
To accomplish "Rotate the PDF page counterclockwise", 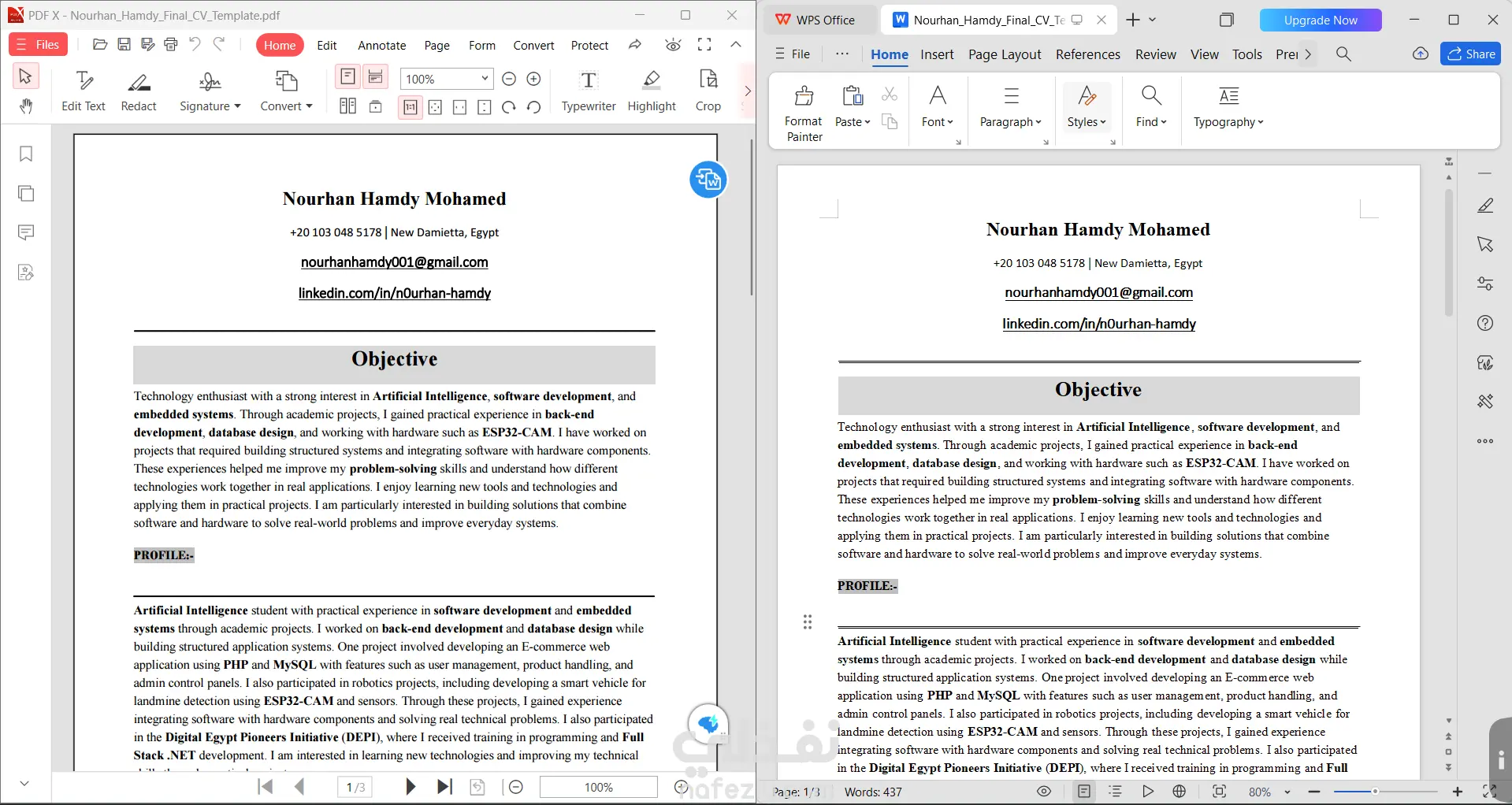I will [533, 107].
